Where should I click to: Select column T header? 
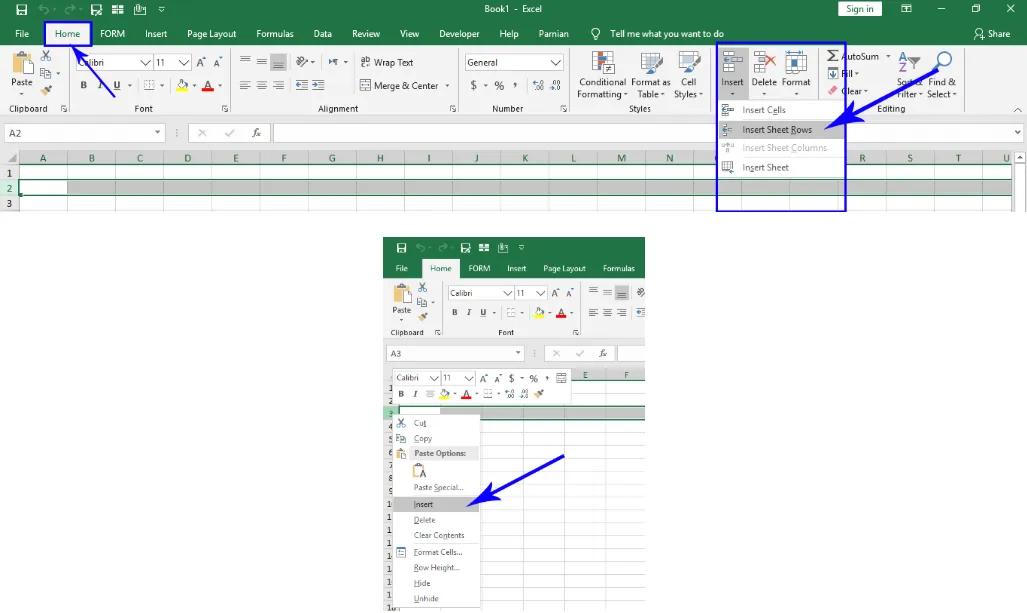click(958, 158)
